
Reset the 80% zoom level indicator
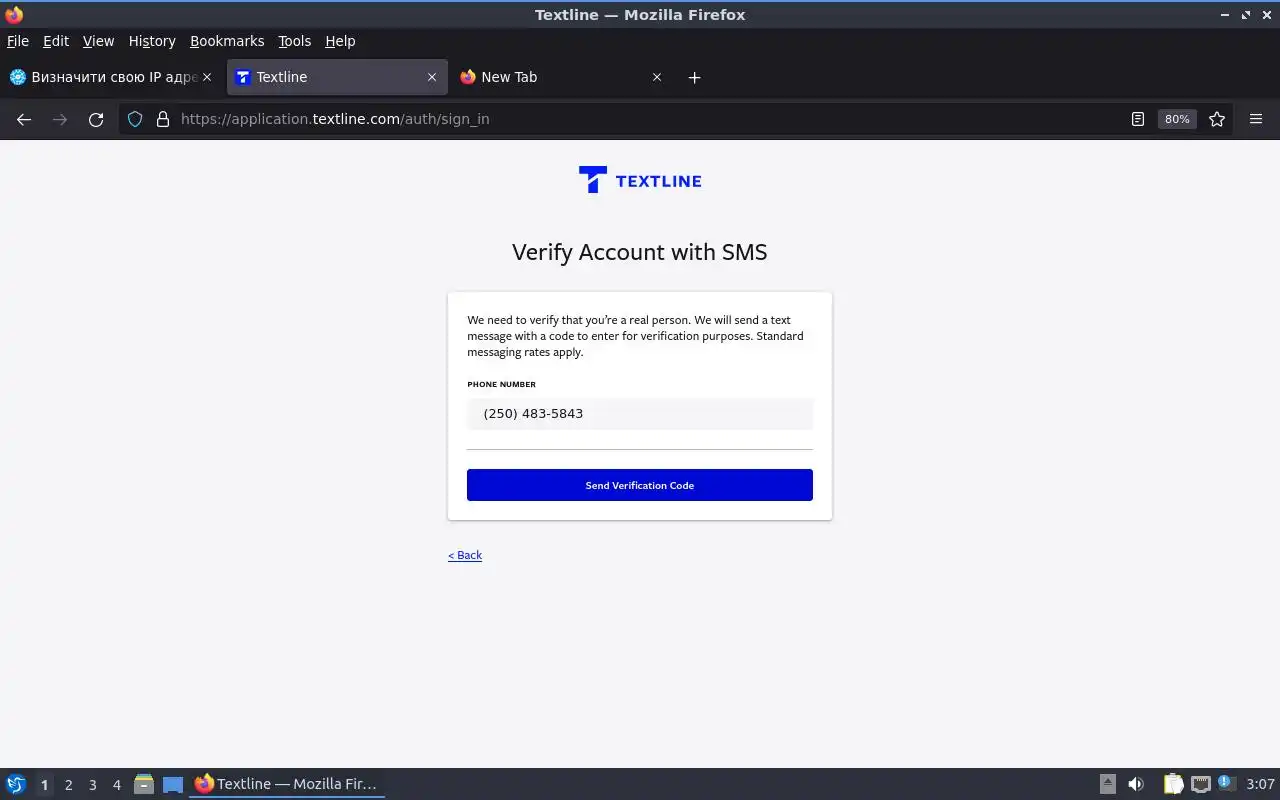coord(1177,119)
